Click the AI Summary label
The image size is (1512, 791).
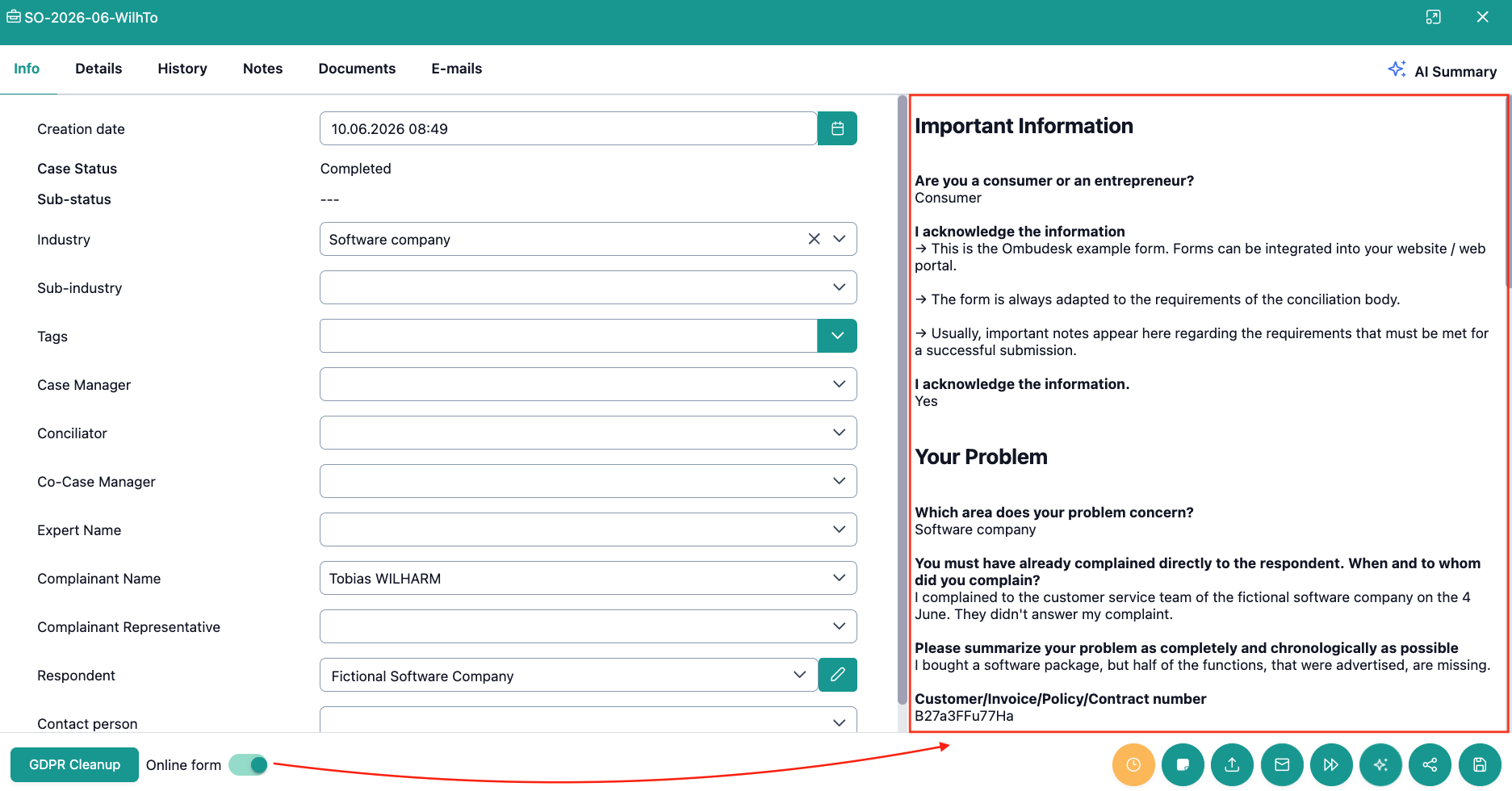point(1455,71)
